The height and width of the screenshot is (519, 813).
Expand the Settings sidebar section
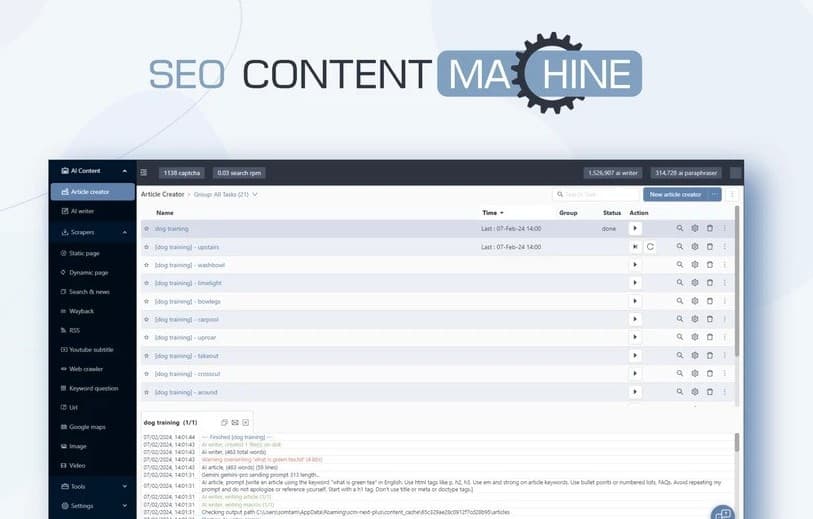click(x=124, y=506)
